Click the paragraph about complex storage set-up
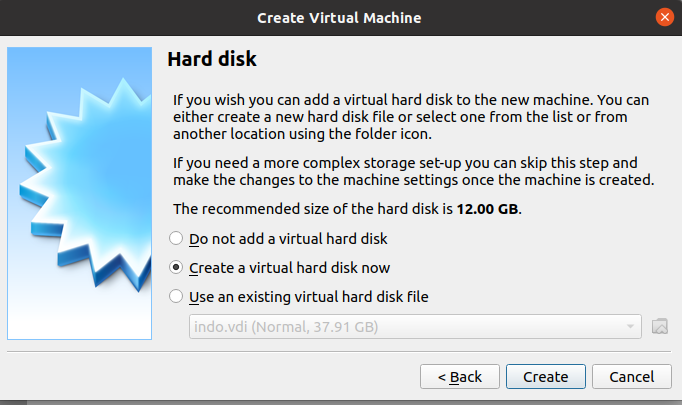Viewport: 682px width, 405px height. [414, 171]
